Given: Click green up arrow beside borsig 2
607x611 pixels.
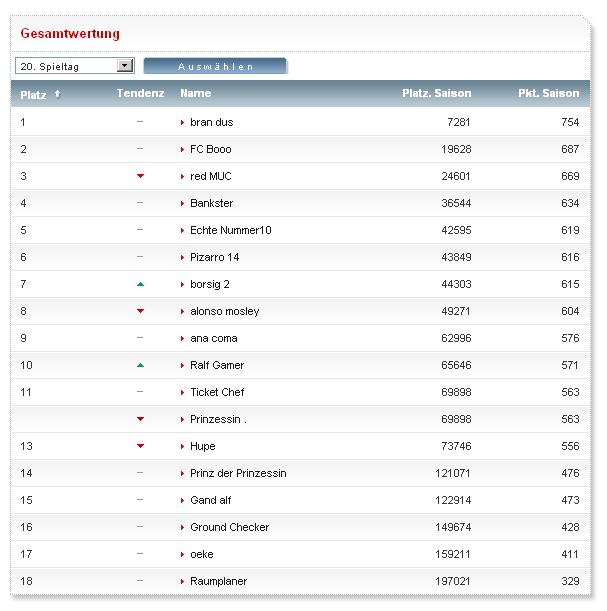Looking at the screenshot, I should [140, 284].
